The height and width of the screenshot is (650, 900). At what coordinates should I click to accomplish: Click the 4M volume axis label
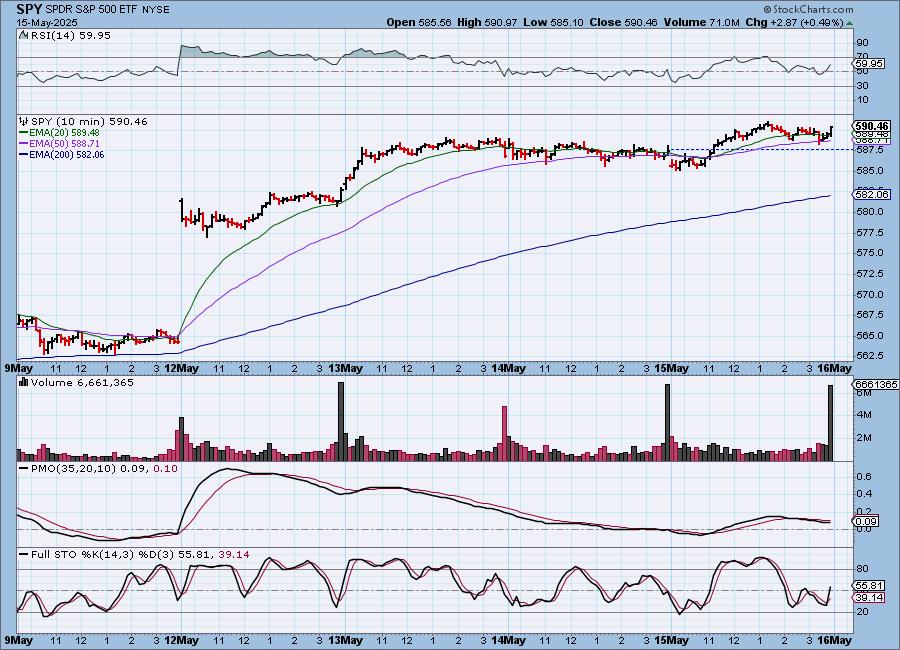pos(864,415)
